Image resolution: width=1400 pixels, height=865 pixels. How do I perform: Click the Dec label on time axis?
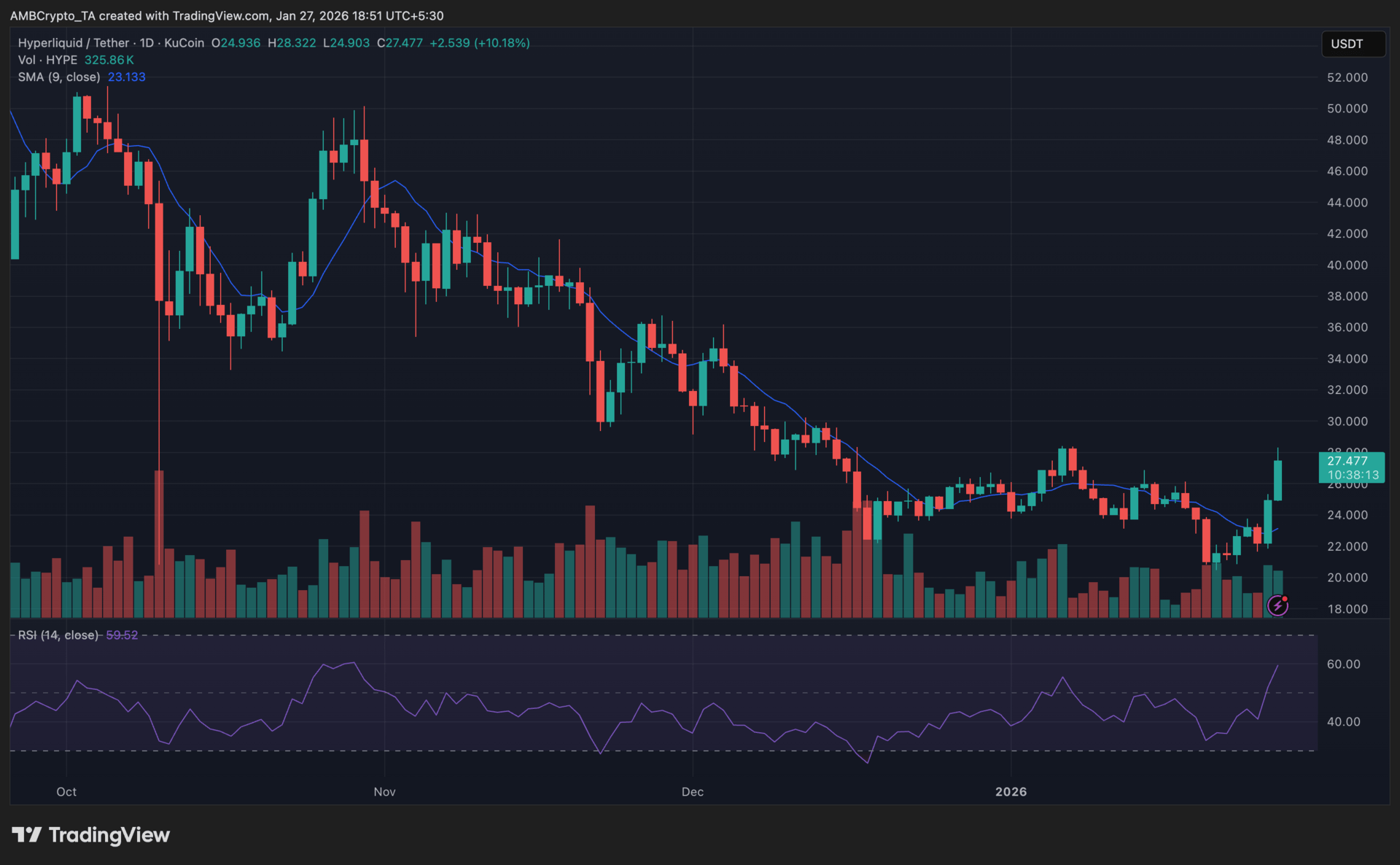point(692,791)
